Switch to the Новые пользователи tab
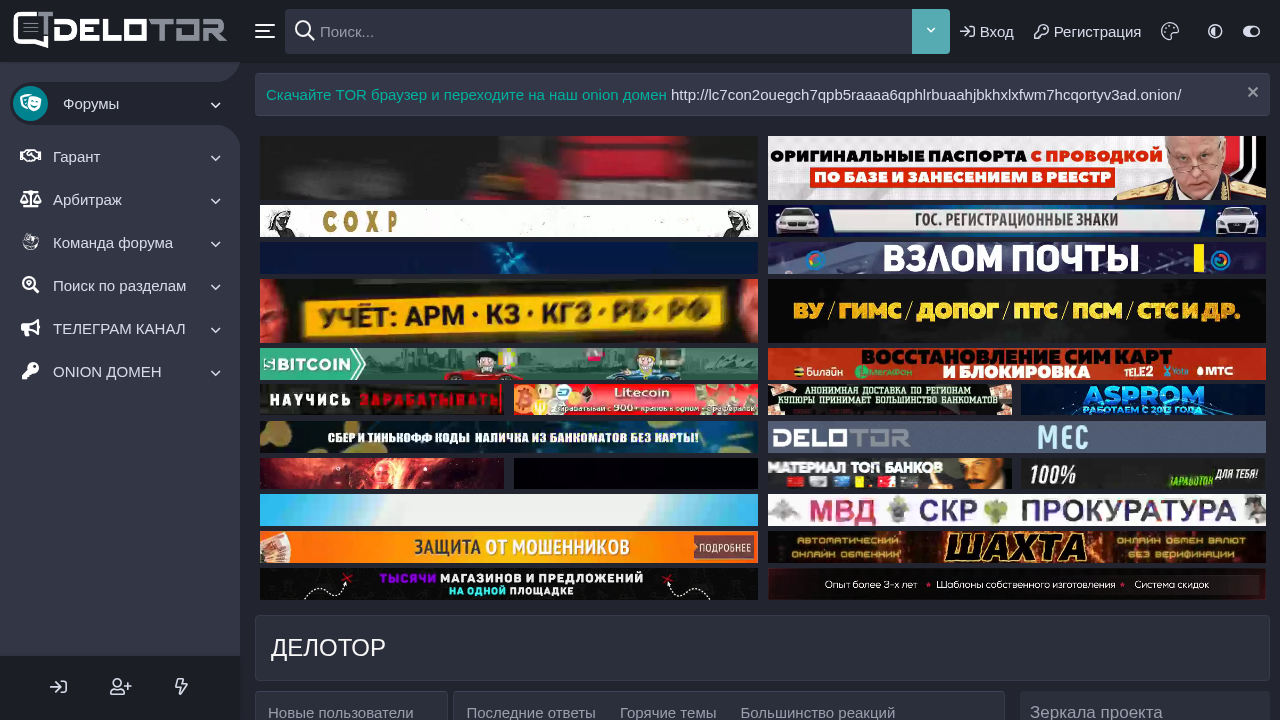Image resolution: width=1280 pixels, height=720 pixels. 341,712
